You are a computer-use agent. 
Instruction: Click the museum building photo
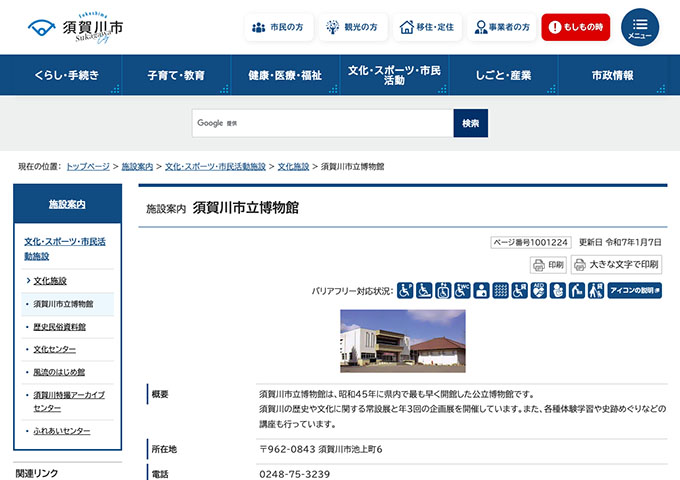[403, 341]
